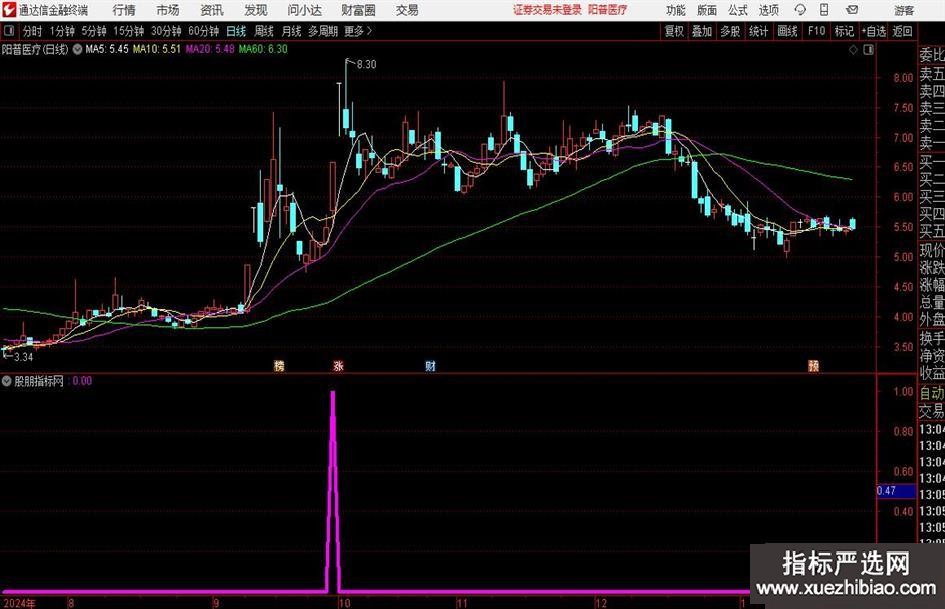Select the 周线 weekly period

coord(264,31)
